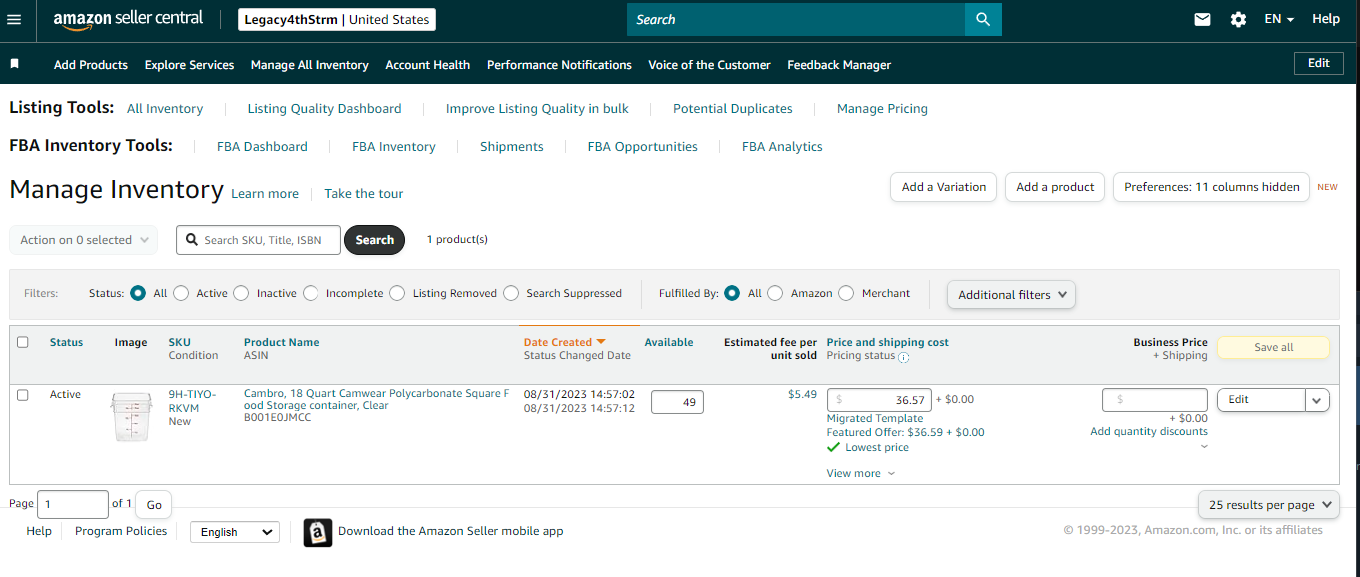Open the FBA Inventory link
The image size is (1360, 577).
coord(394,146)
